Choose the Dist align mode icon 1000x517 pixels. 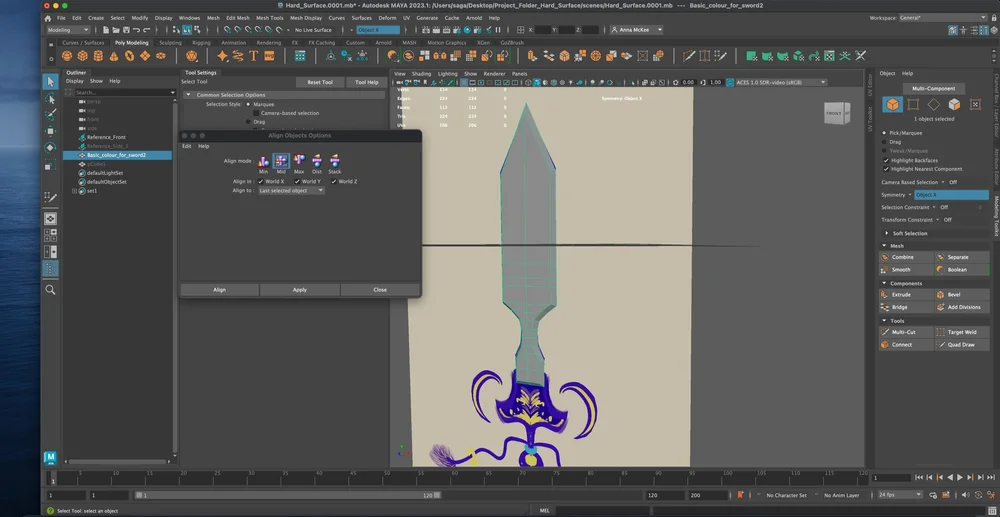[x=317, y=161]
